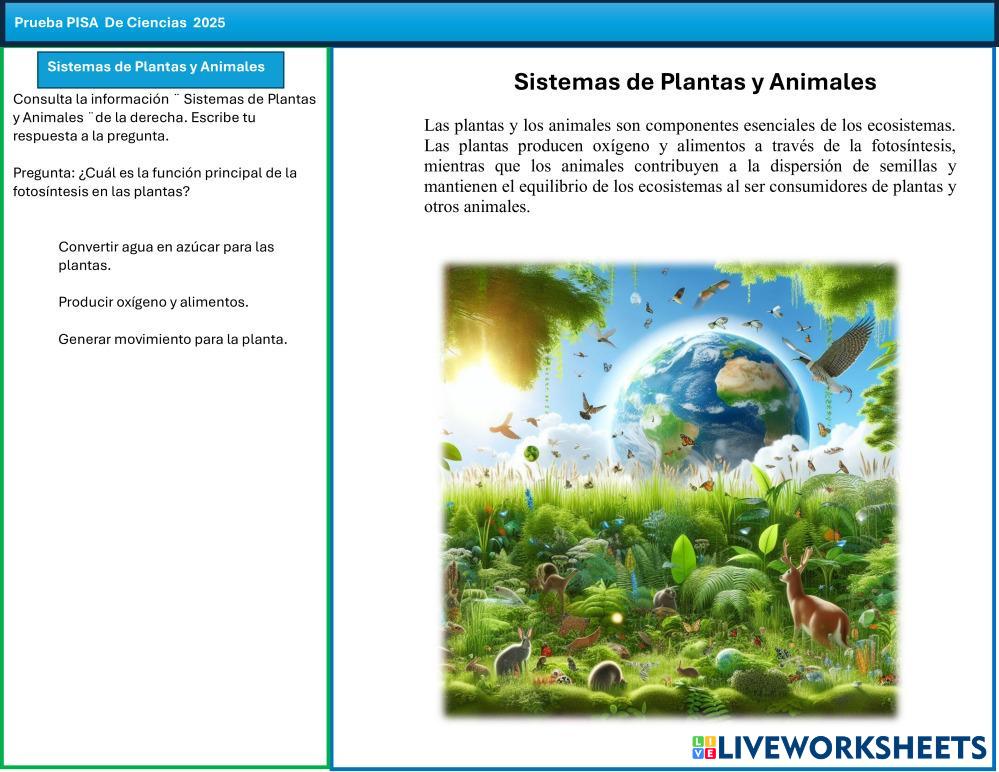
Task: Click the hedgehog at the image's bottom center
Action: point(604,676)
